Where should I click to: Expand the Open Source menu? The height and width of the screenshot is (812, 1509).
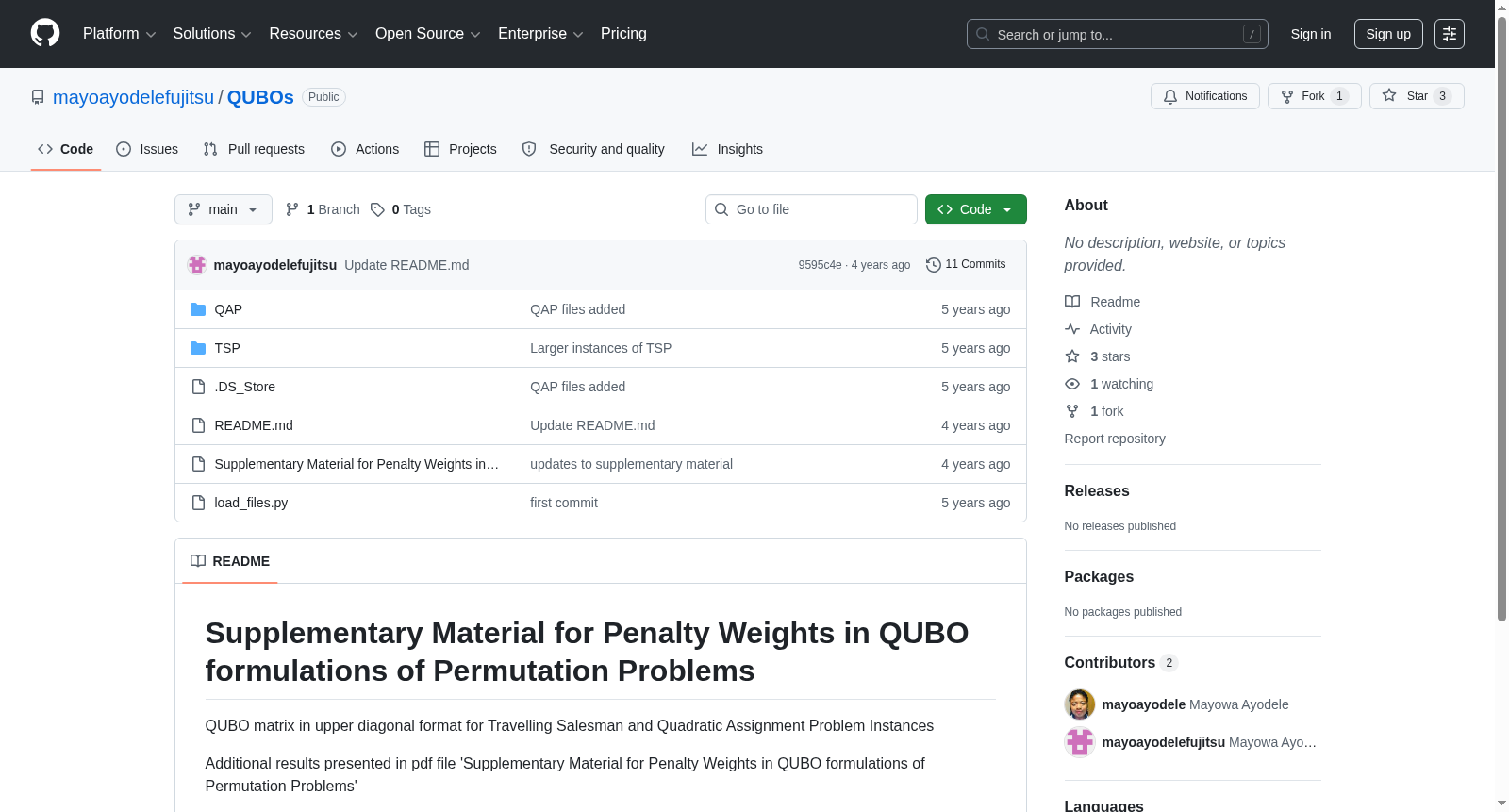427,34
